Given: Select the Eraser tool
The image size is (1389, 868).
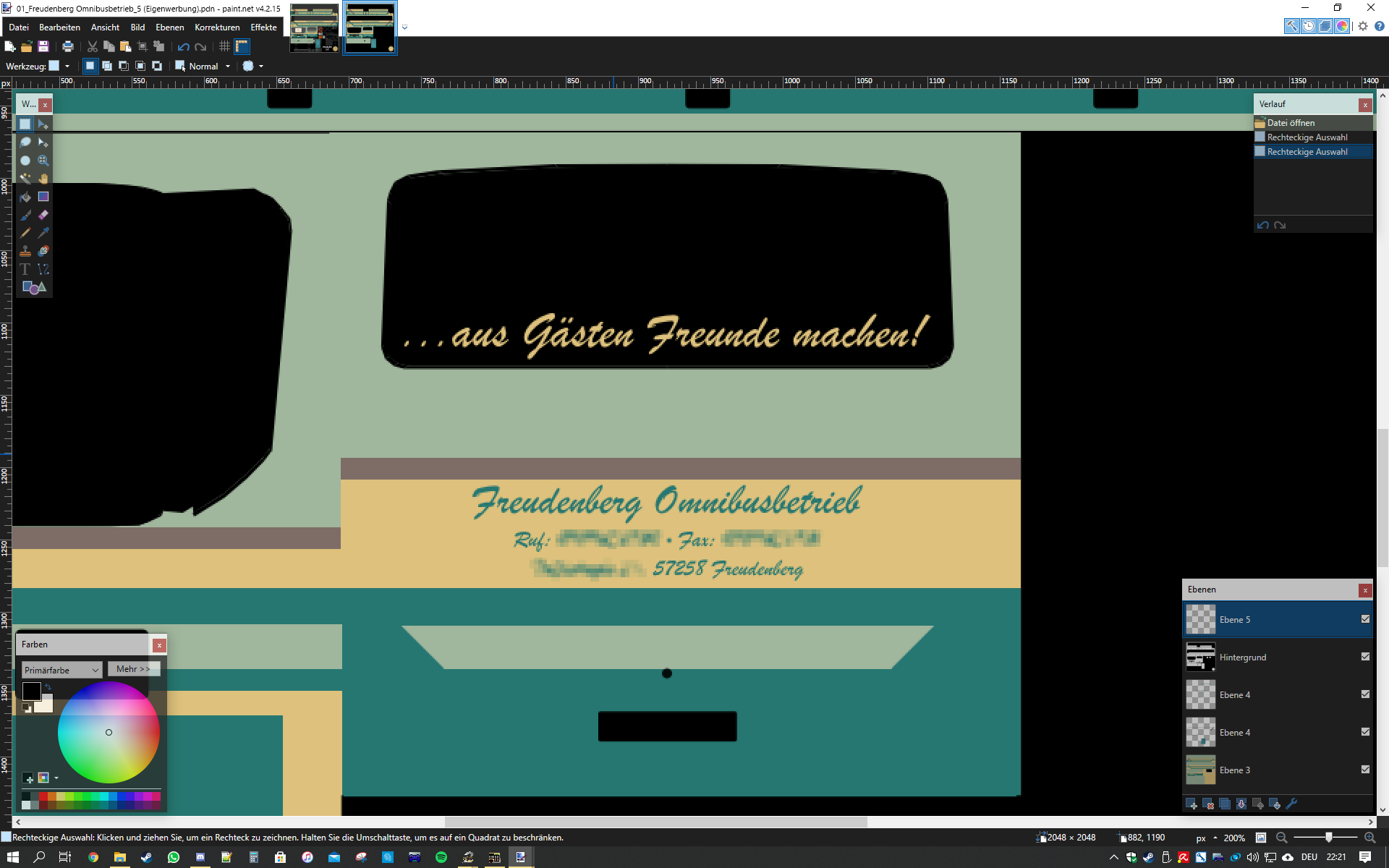Looking at the screenshot, I should [43, 215].
